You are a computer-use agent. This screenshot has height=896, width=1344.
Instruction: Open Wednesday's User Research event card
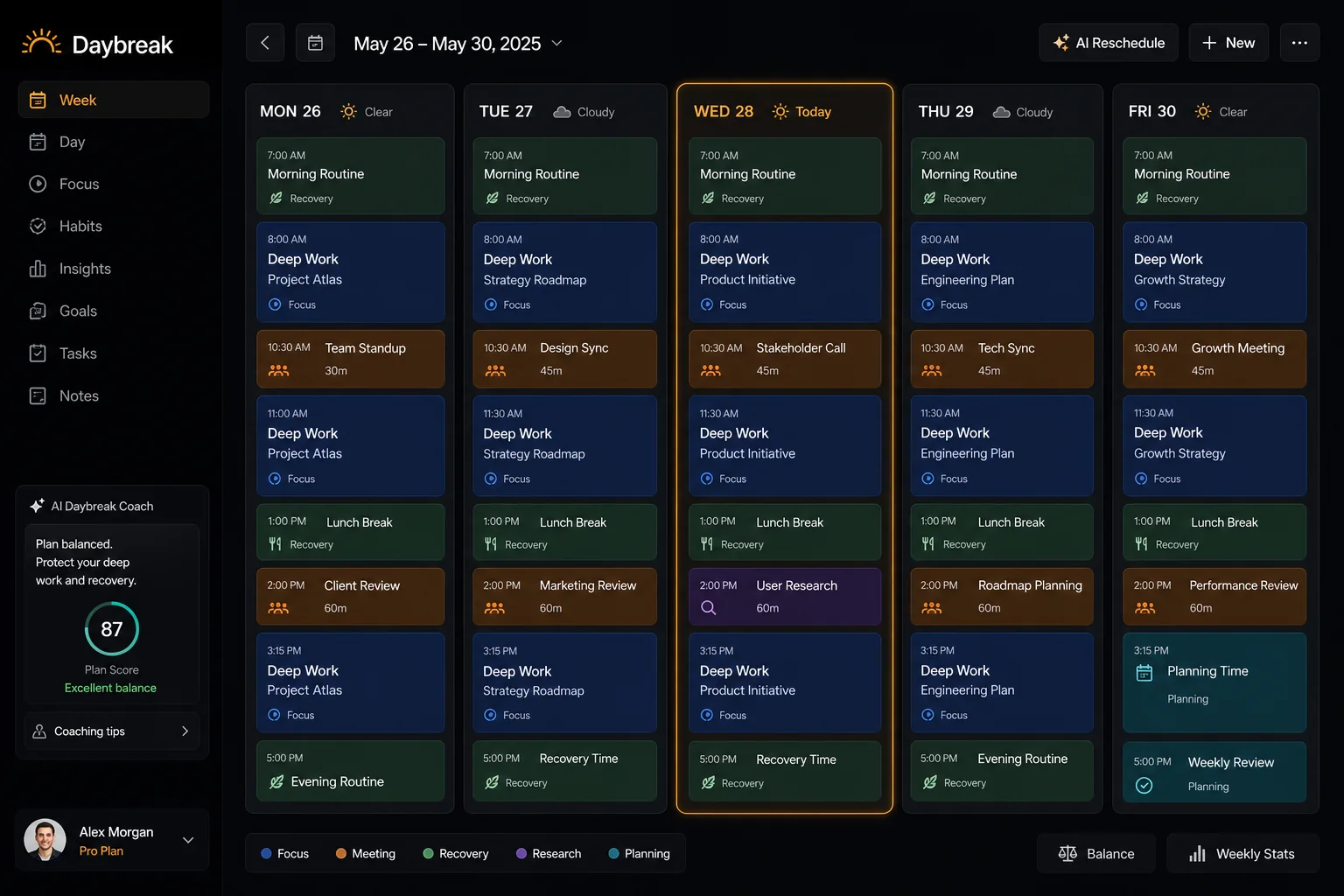785,597
